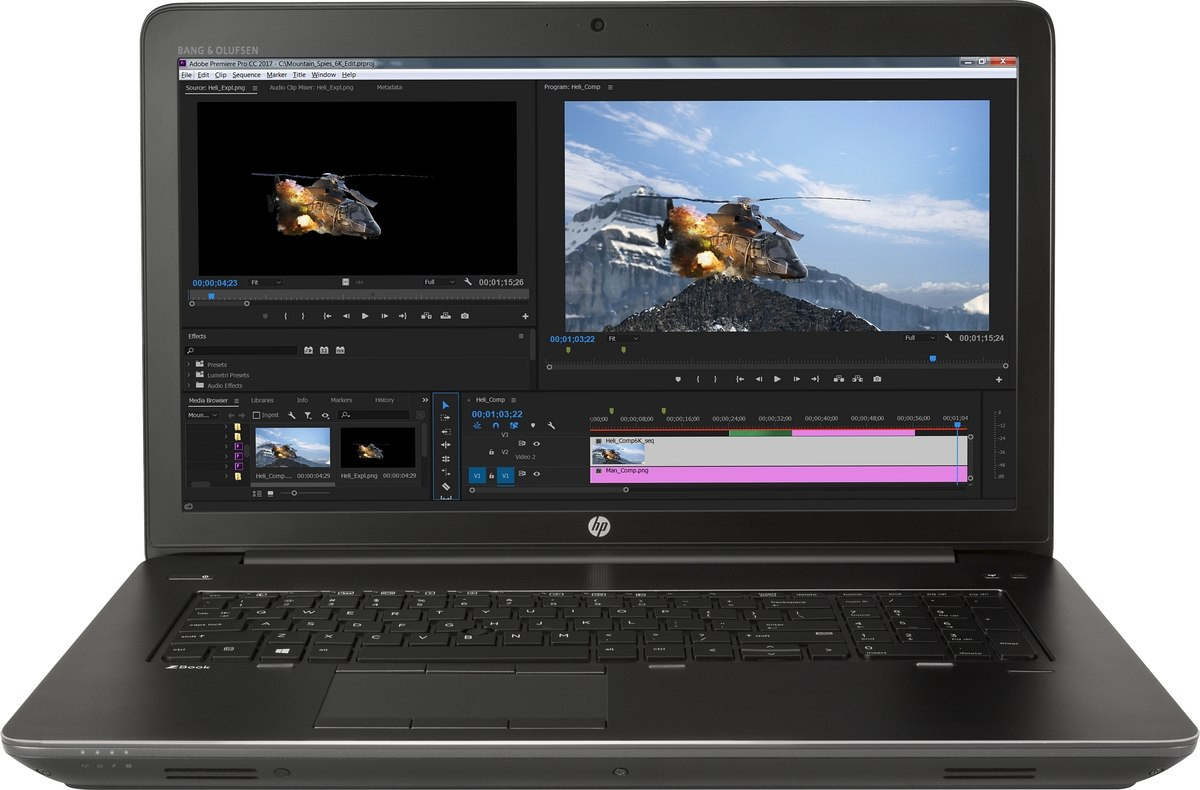Image resolution: width=1200 pixels, height=790 pixels.
Task: Open the Sequence menu
Action: point(246,75)
